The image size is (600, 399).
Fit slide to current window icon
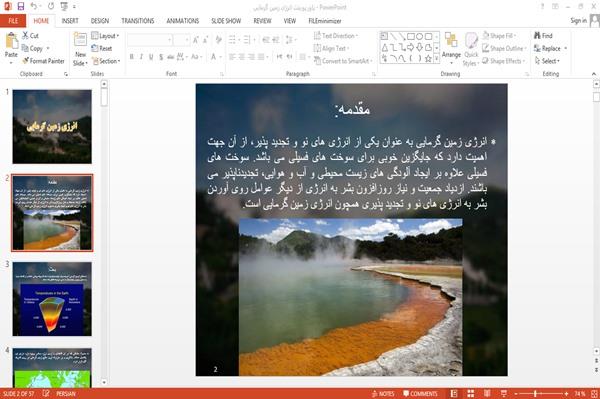coord(594,394)
